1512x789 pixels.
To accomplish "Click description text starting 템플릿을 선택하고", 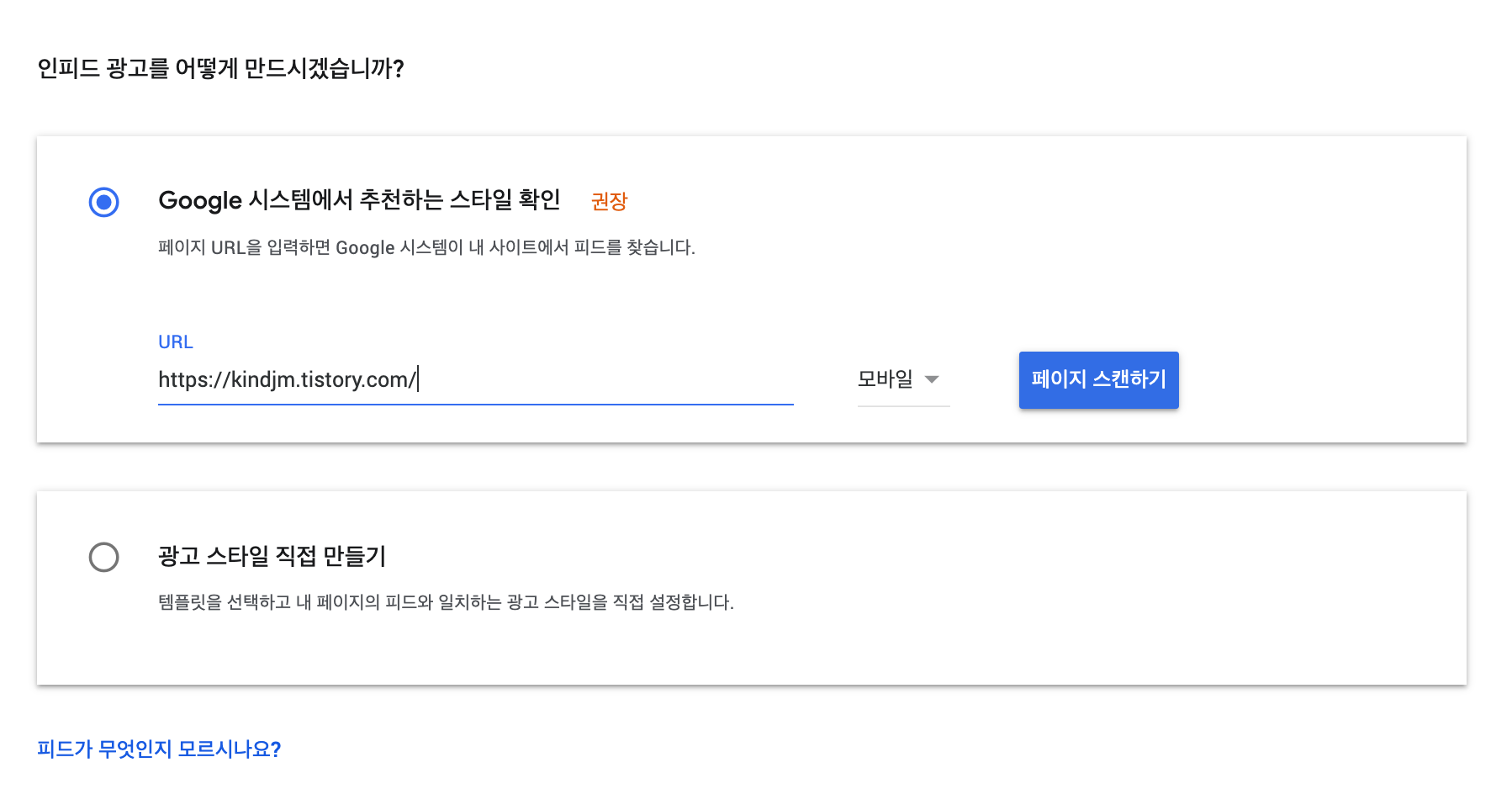I will point(446,602).
